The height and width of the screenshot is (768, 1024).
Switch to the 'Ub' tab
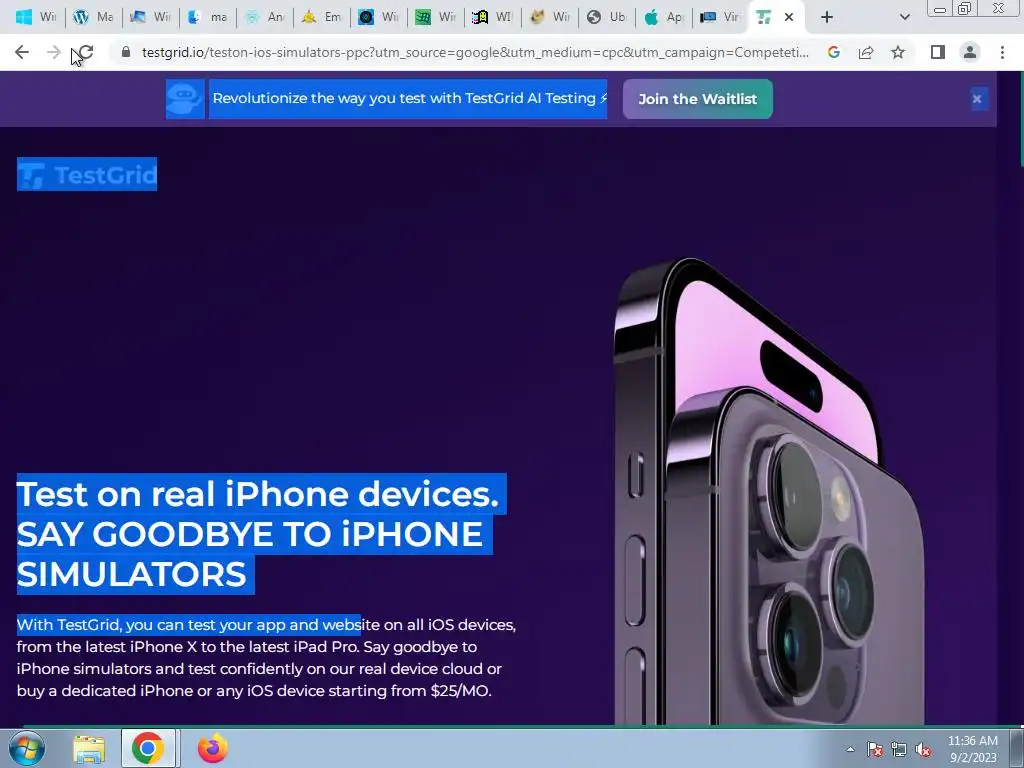coord(607,18)
